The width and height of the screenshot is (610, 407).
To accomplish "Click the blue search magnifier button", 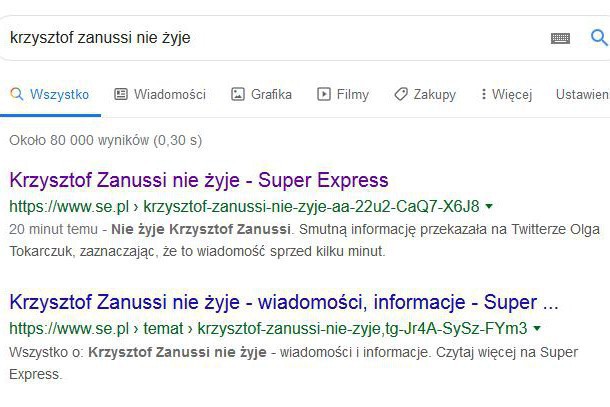I will [599, 38].
